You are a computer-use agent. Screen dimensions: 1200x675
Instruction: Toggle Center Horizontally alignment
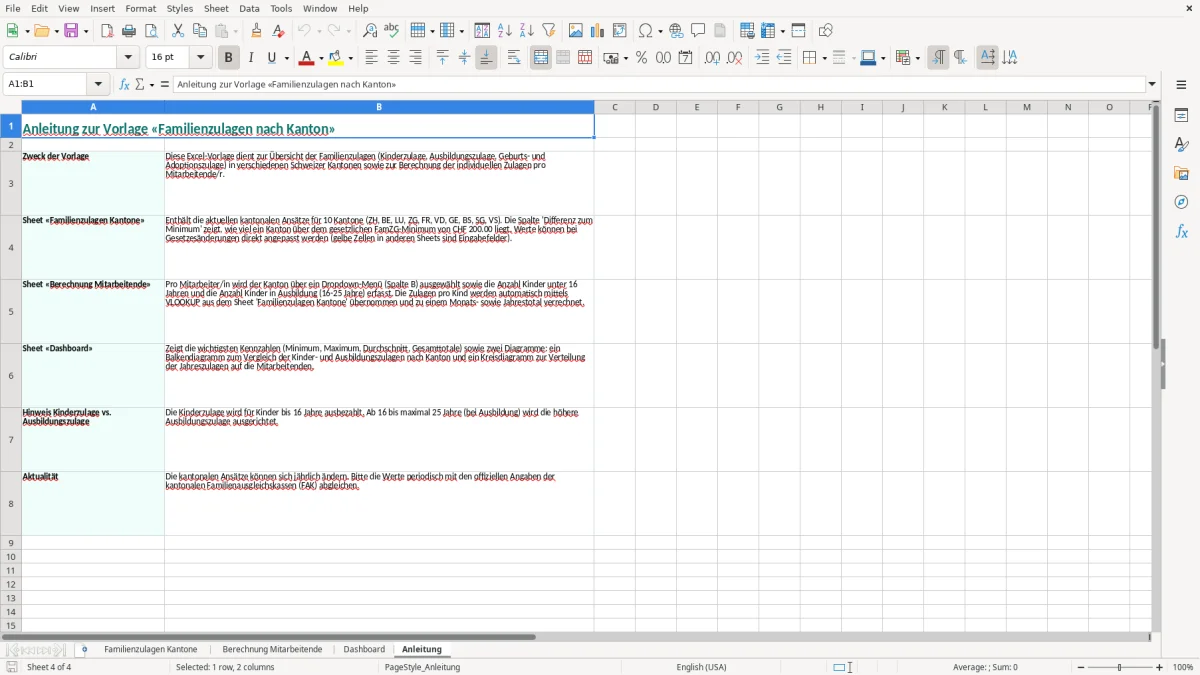pyautogui.click(x=393, y=58)
